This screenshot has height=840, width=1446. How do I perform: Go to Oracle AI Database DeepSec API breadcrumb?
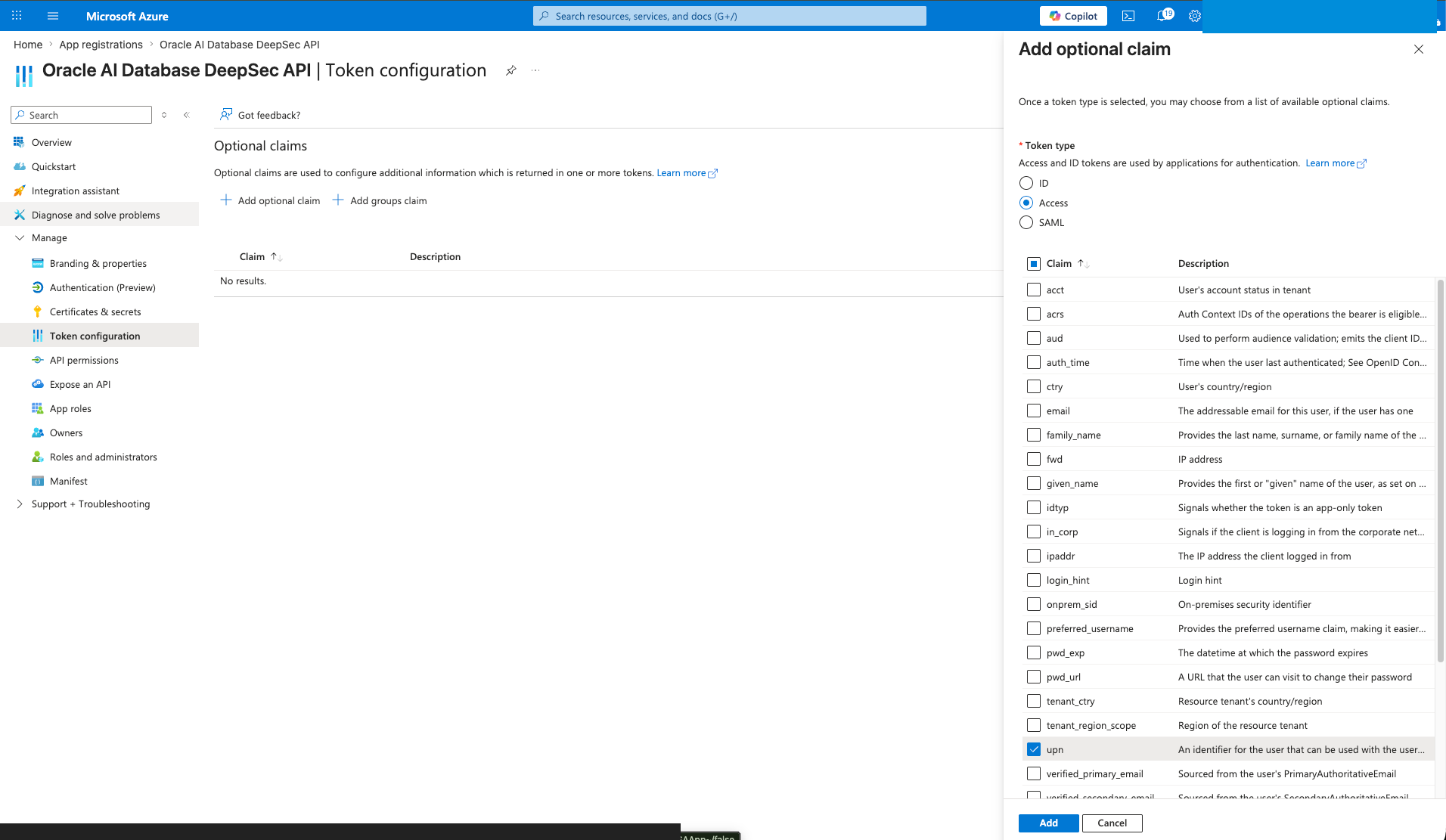click(240, 45)
